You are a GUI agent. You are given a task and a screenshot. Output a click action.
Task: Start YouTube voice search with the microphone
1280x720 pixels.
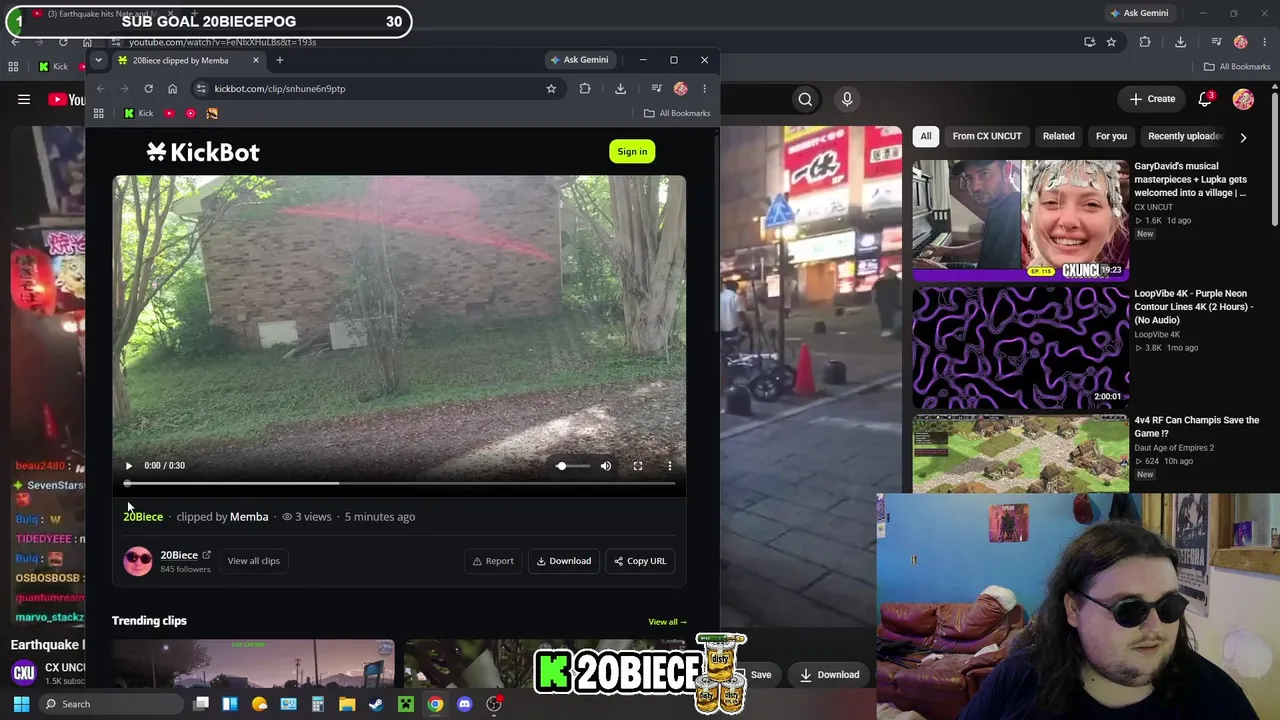coord(847,99)
